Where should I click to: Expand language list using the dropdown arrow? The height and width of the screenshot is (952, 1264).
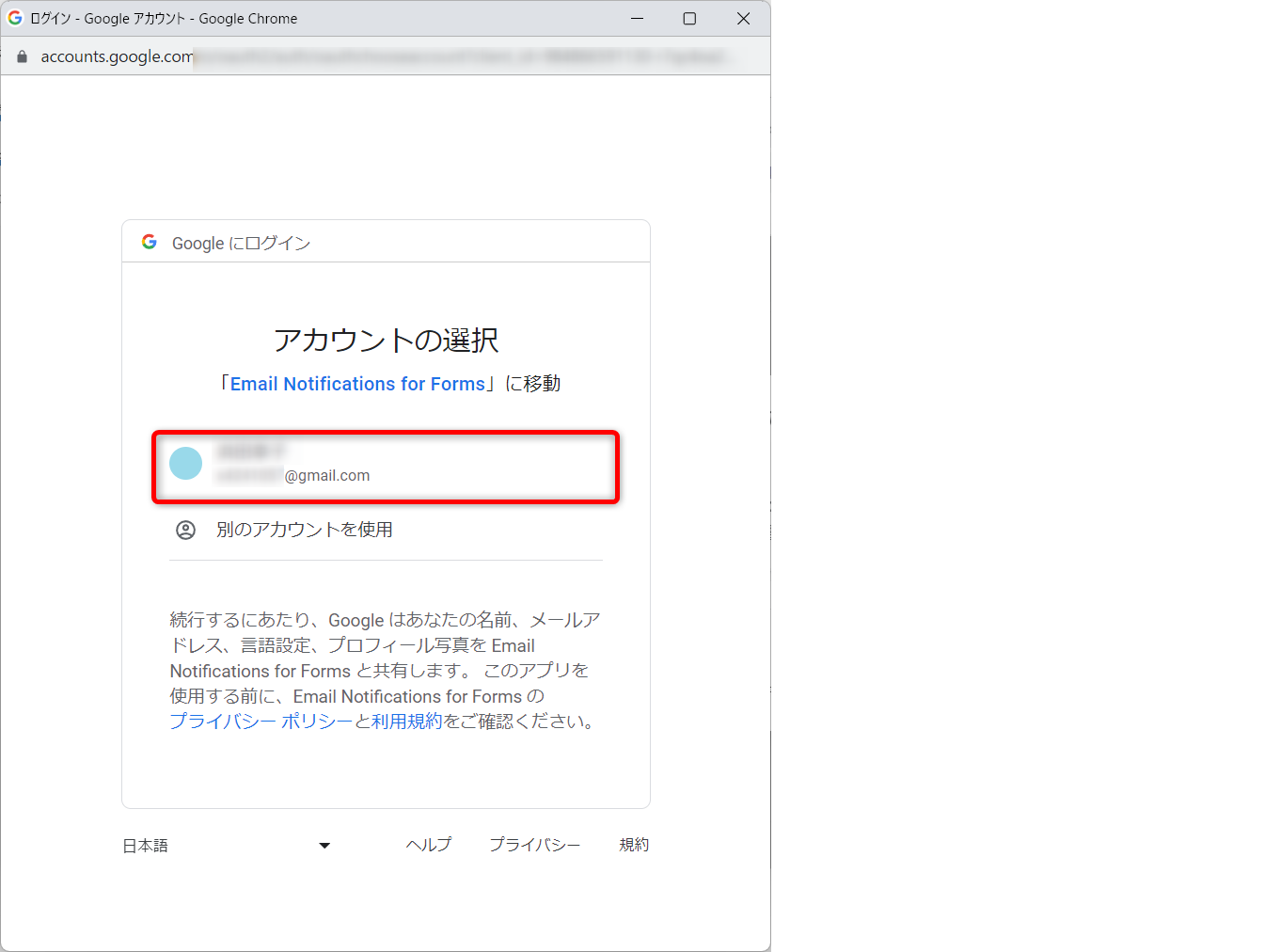pyautogui.click(x=324, y=846)
